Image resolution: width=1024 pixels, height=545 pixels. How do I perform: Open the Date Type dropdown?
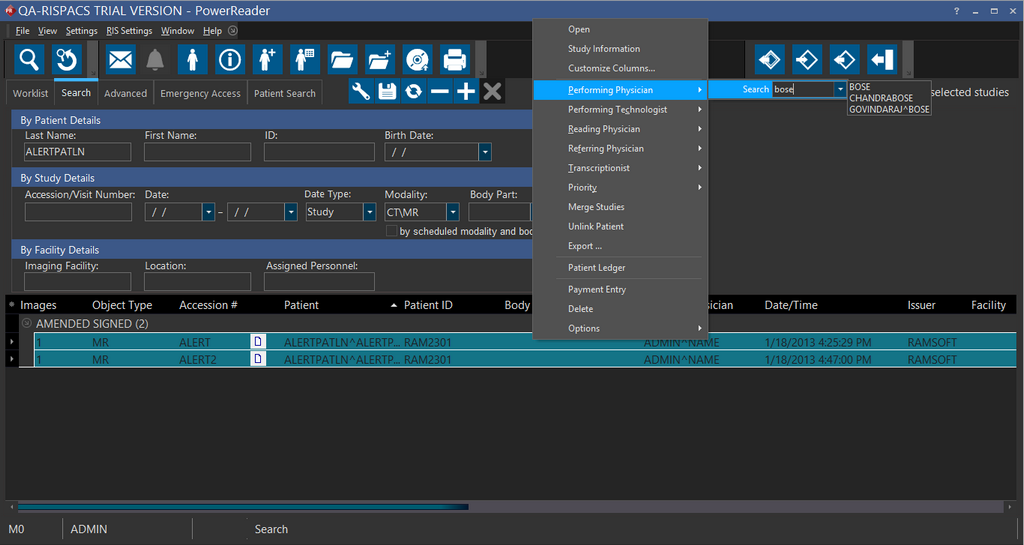pos(371,212)
